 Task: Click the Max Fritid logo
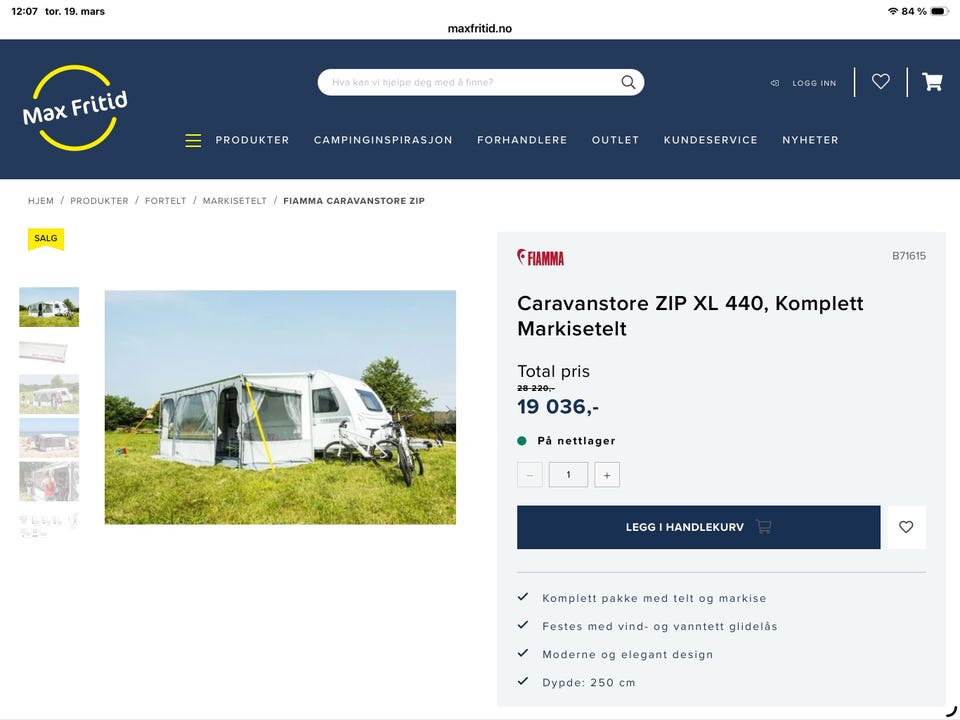(x=75, y=108)
